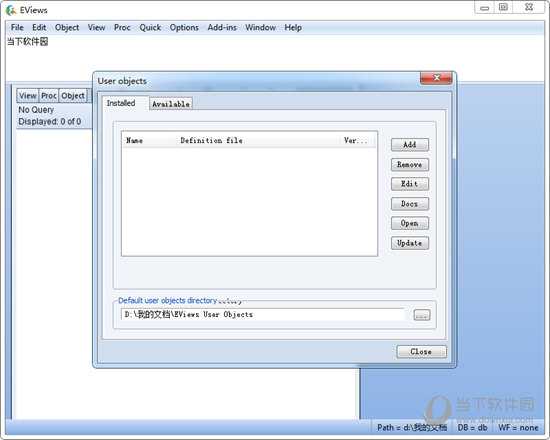The width and height of the screenshot is (550, 440).
Task: Maximize the EViews window
Action: [x=503, y=8]
